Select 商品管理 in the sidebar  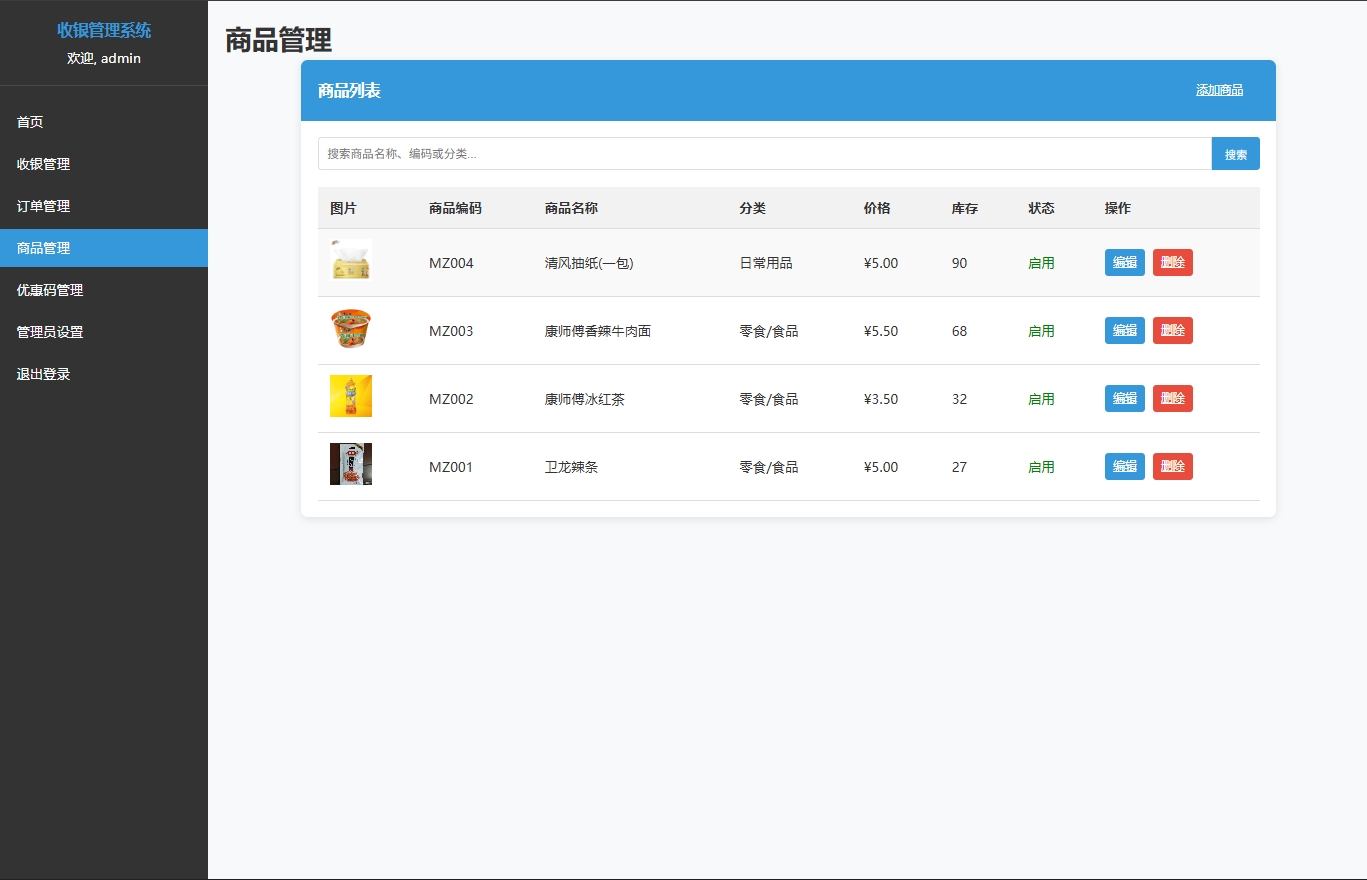coord(104,248)
